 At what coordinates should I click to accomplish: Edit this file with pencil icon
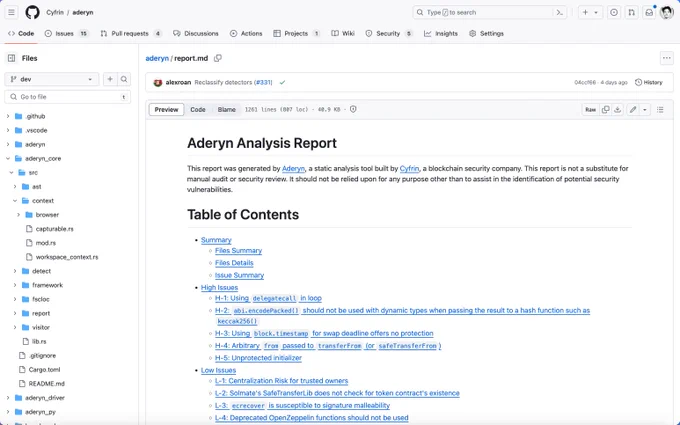[633, 110]
